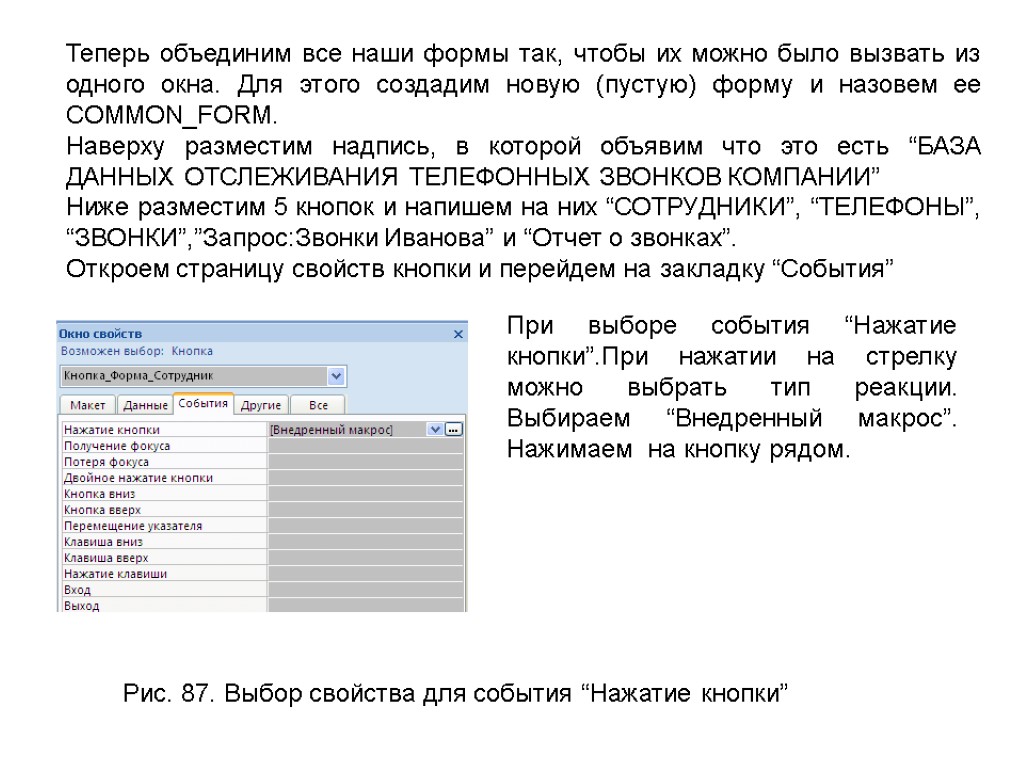The image size is (1024, 768).
Task: Select the Выход property
Action: pos(164,605)
